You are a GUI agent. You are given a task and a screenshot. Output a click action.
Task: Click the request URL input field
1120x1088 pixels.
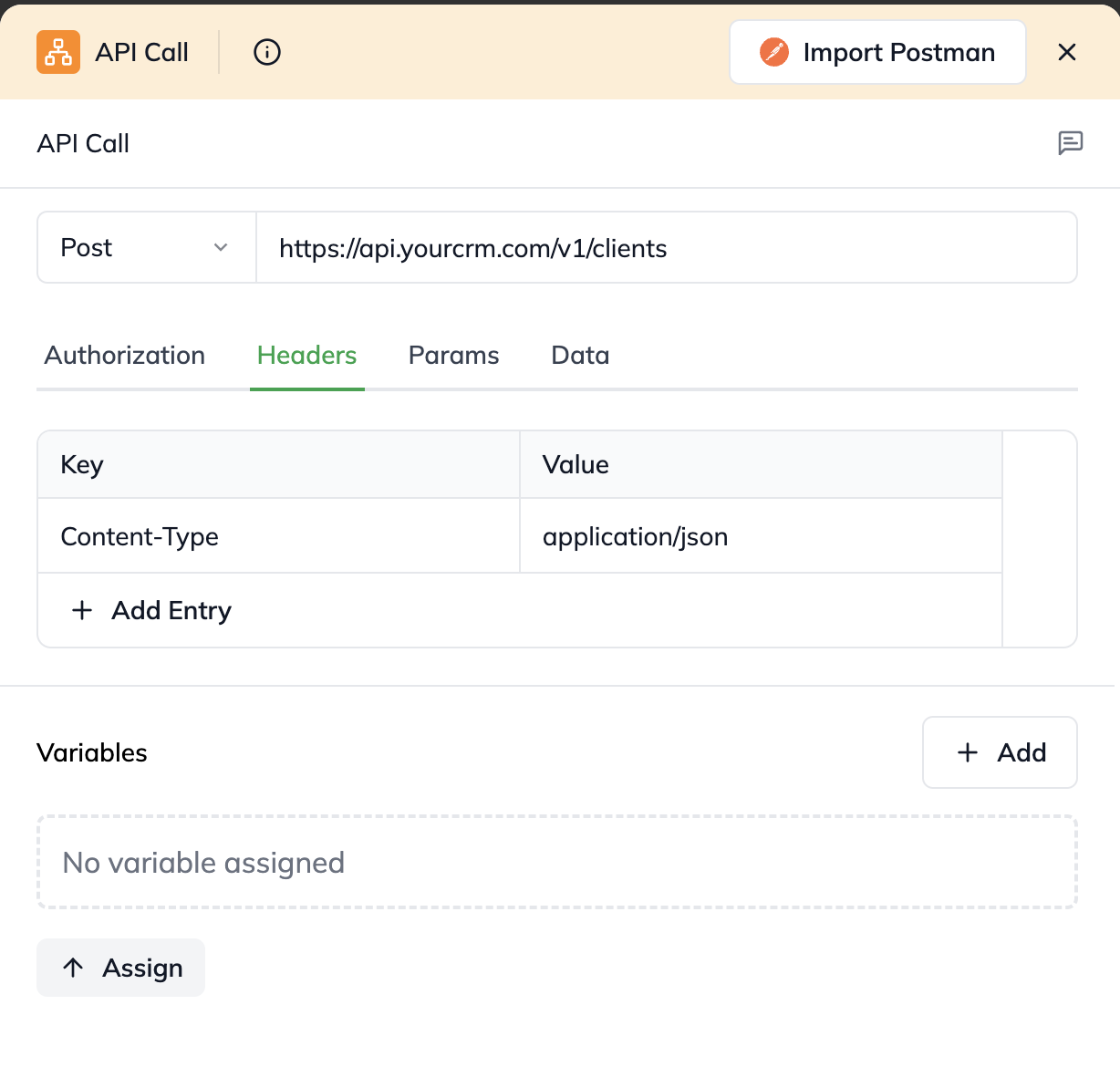[666, 248]
